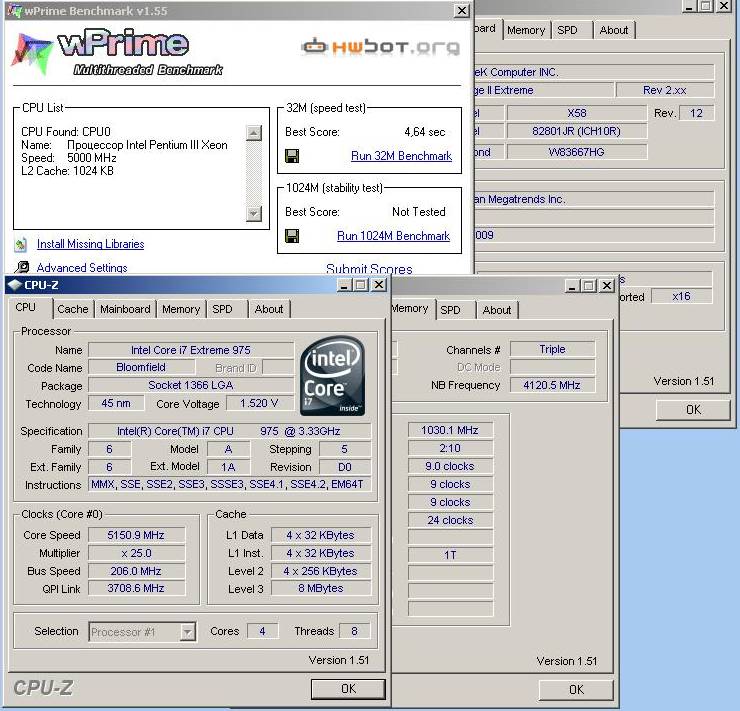
Task: Switch to Mainboard tab in front CPU-Z
Action: pyautogui.click(x=125, y=309)
